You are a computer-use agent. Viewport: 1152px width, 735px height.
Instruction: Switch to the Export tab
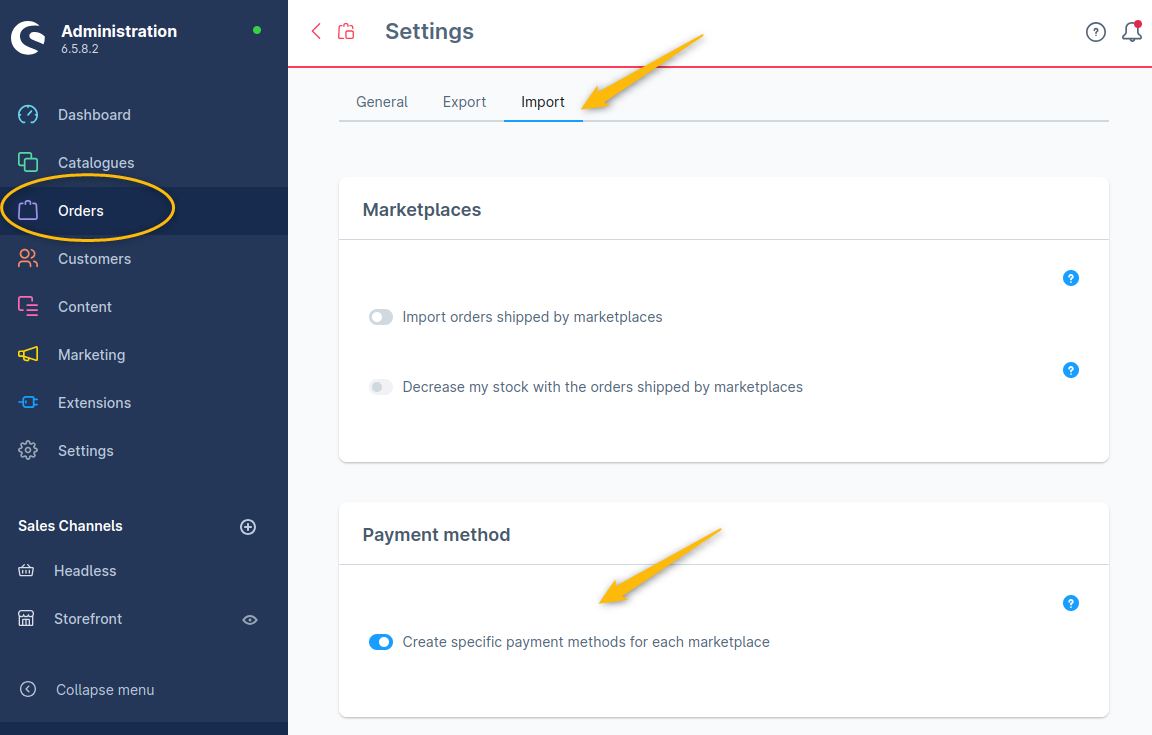(x=464, y=102)
